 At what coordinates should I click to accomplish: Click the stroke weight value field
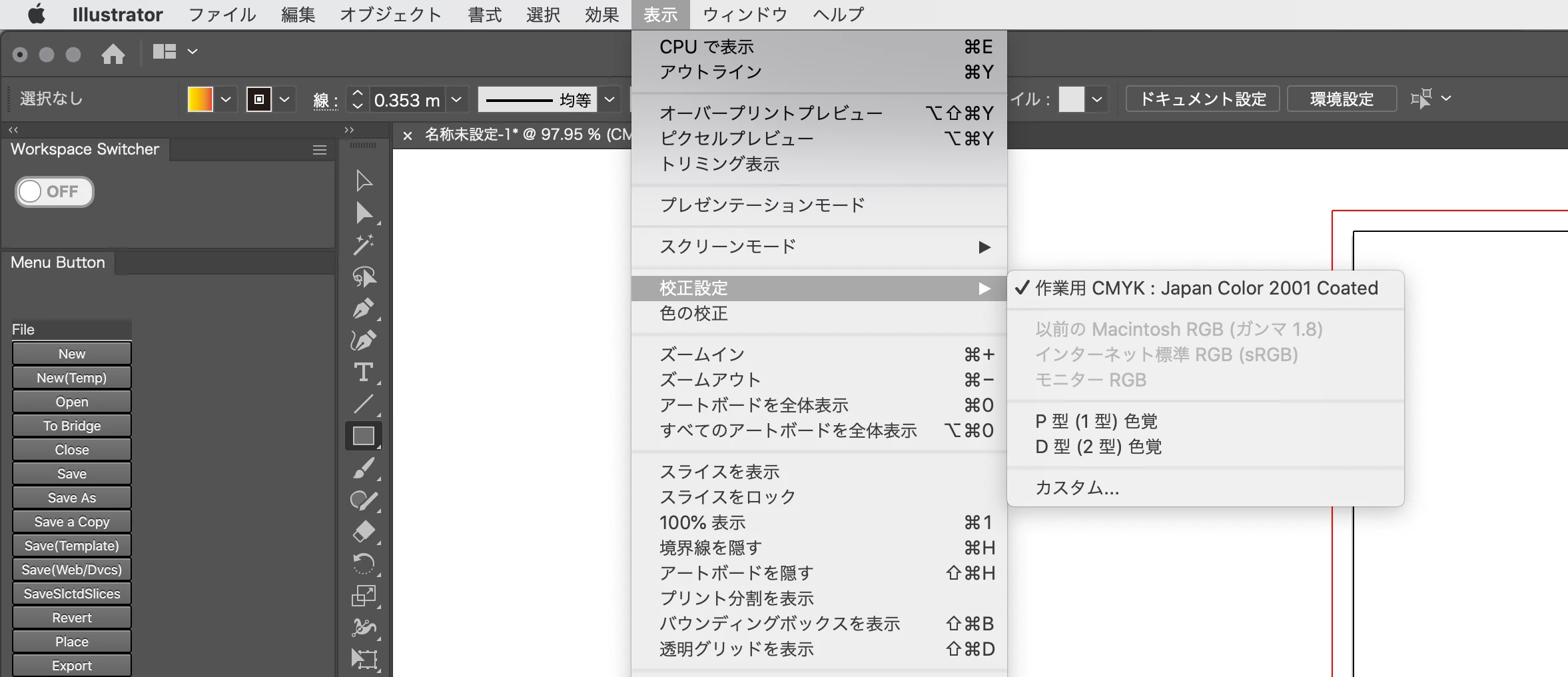coord(407,100)
